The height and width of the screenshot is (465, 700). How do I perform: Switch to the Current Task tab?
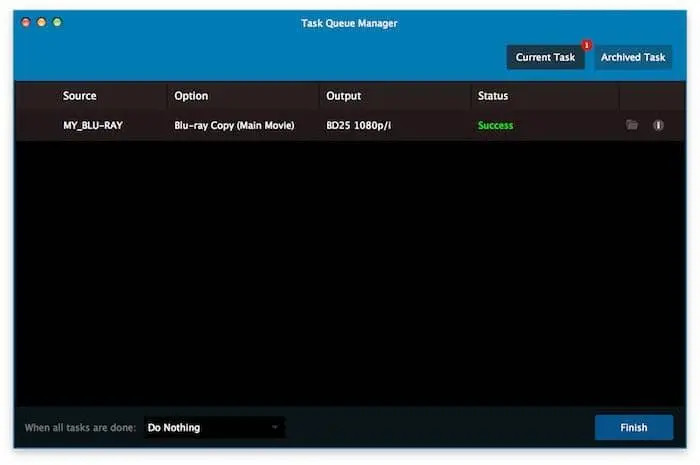[545, 57]
